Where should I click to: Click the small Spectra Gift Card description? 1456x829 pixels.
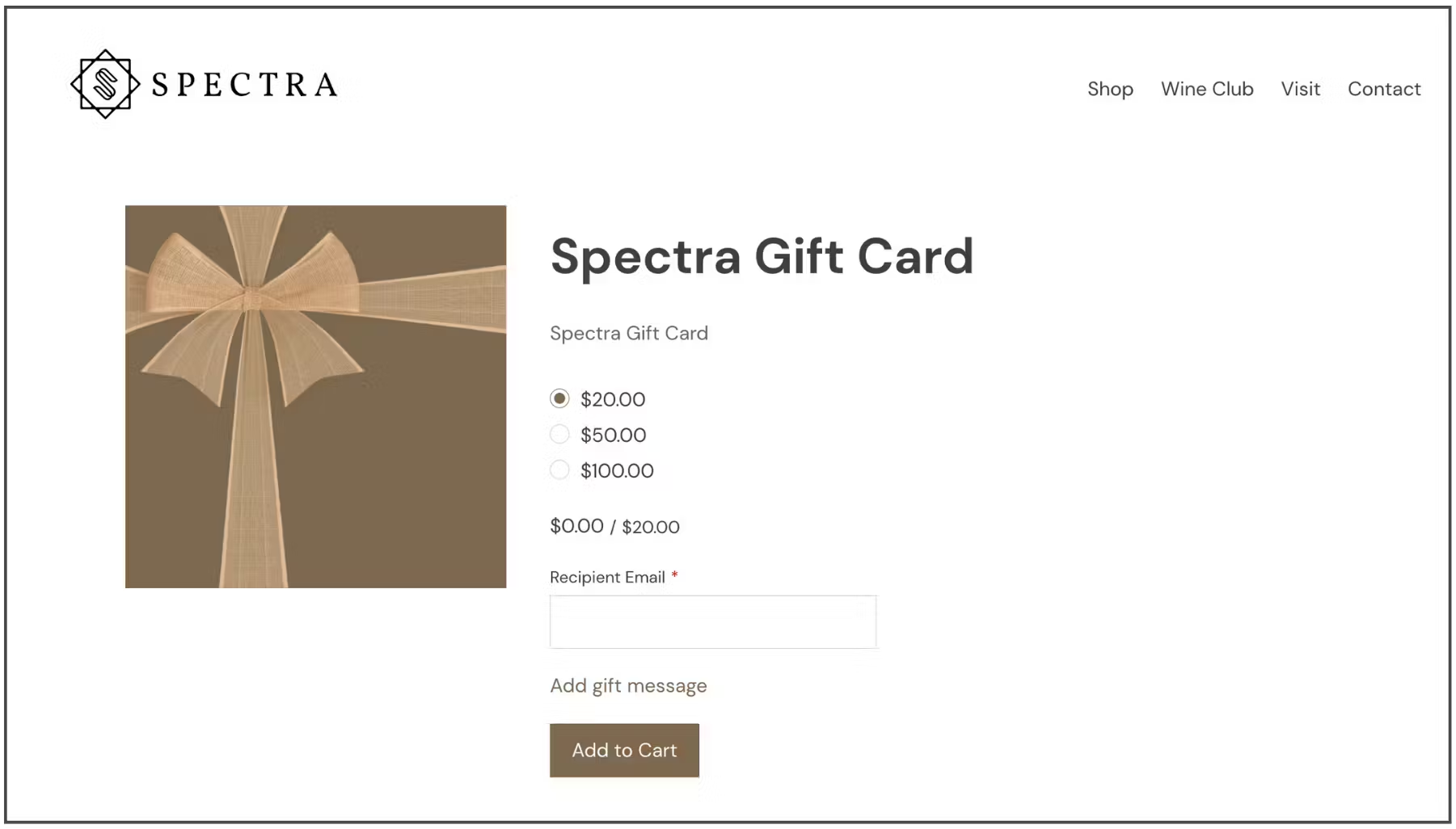click(628, 333)
